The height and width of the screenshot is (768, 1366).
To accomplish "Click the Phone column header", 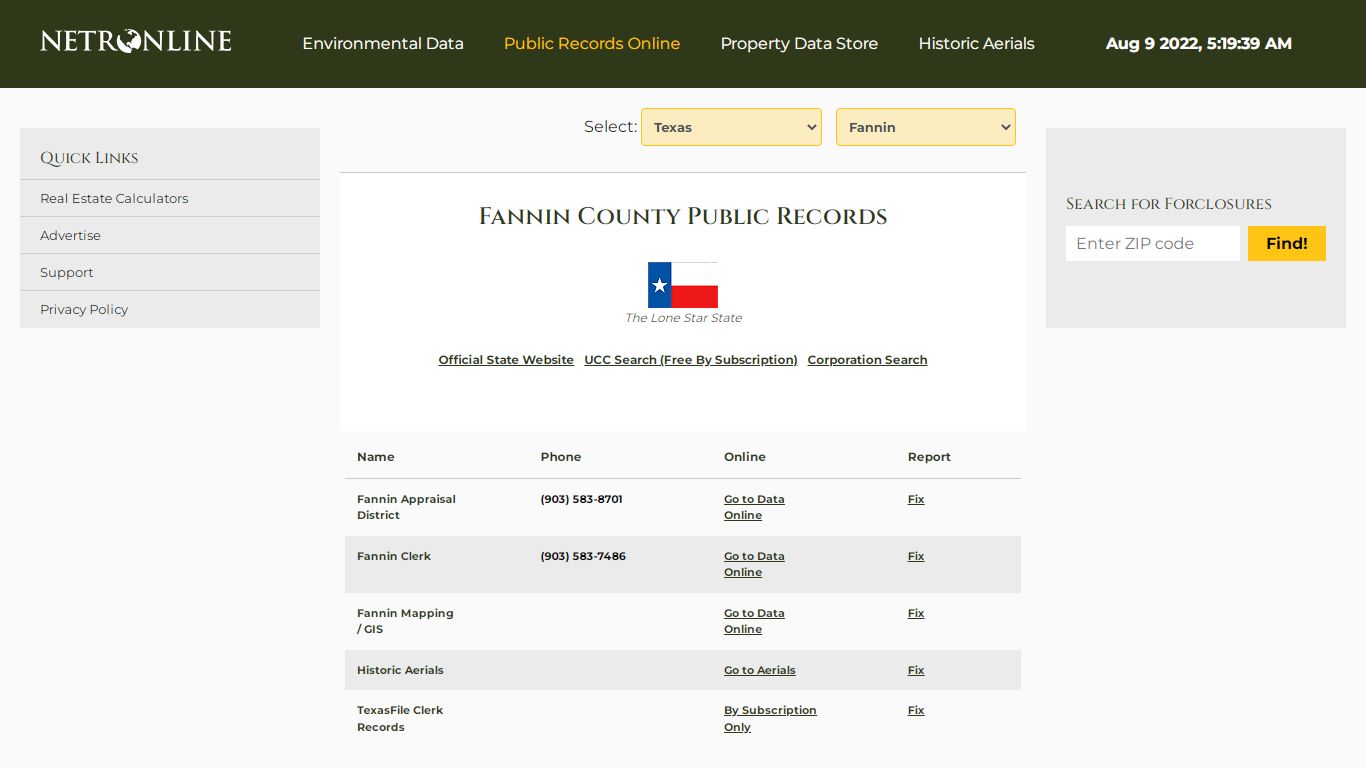I will [x=561, y=457].
